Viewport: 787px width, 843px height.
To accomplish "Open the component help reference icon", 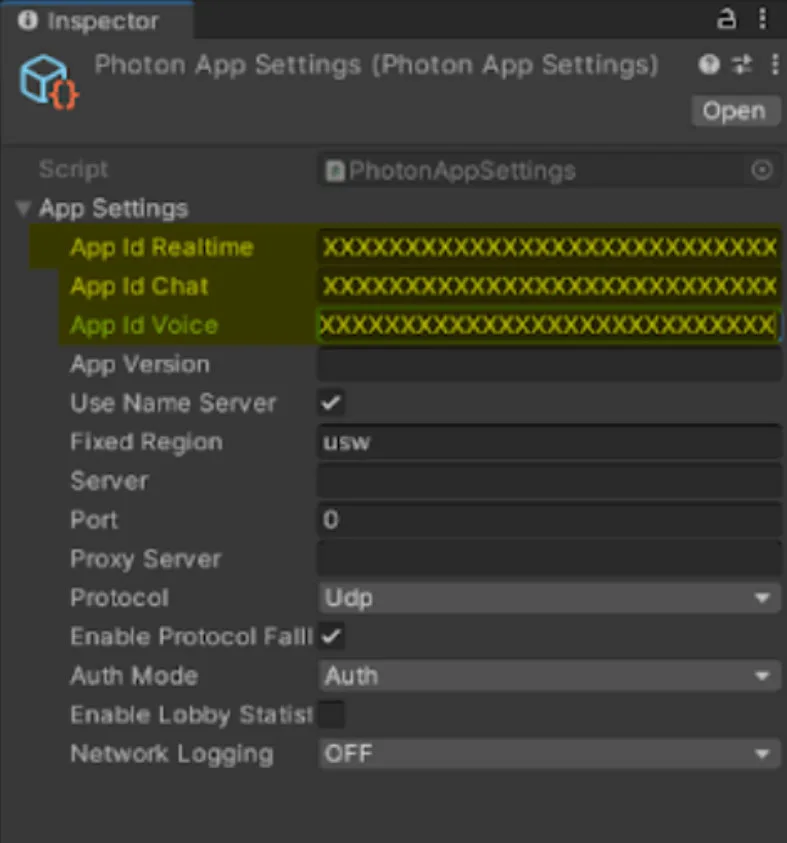I will tap(709, 65).
